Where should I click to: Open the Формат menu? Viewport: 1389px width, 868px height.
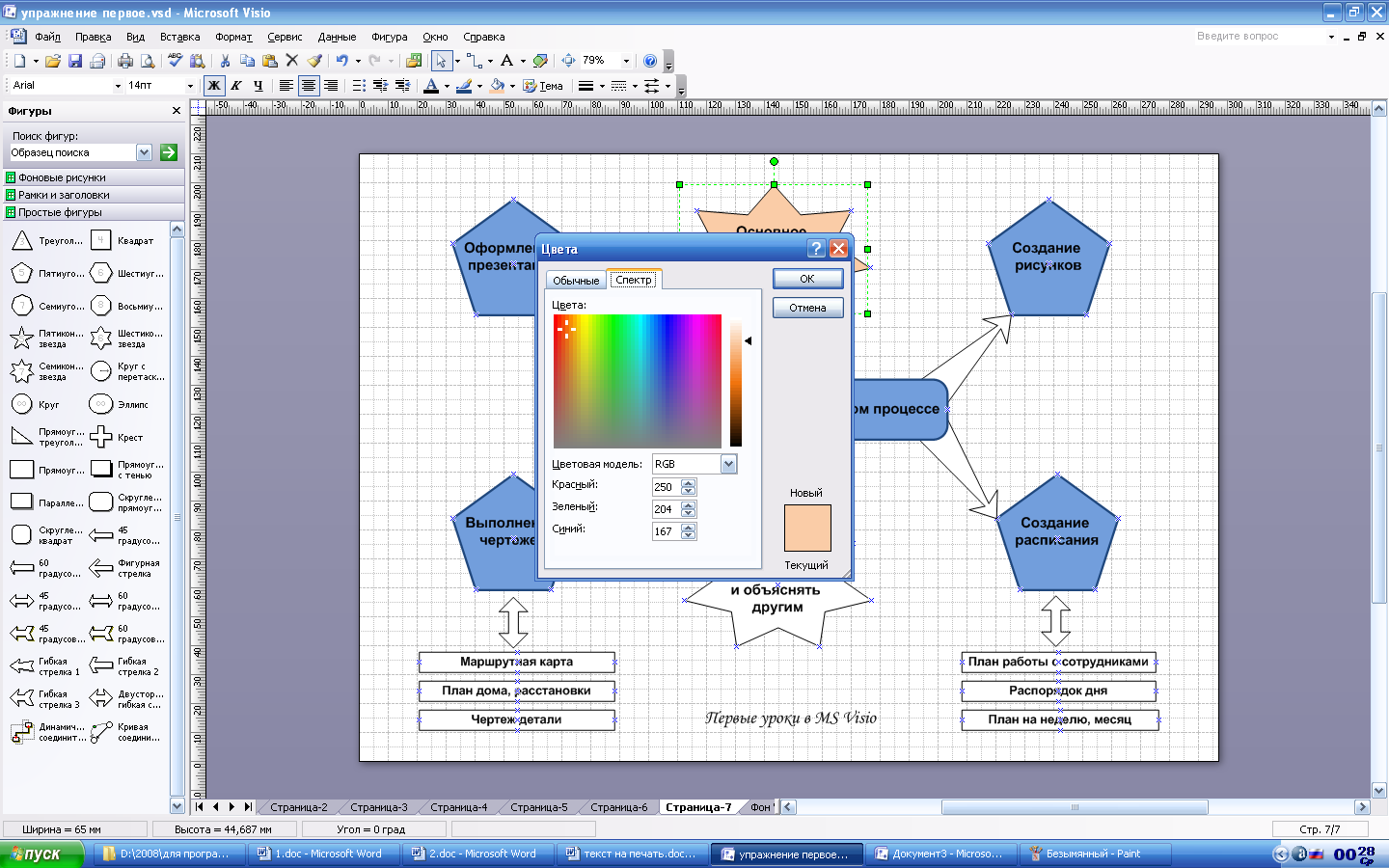coord(233,37)
